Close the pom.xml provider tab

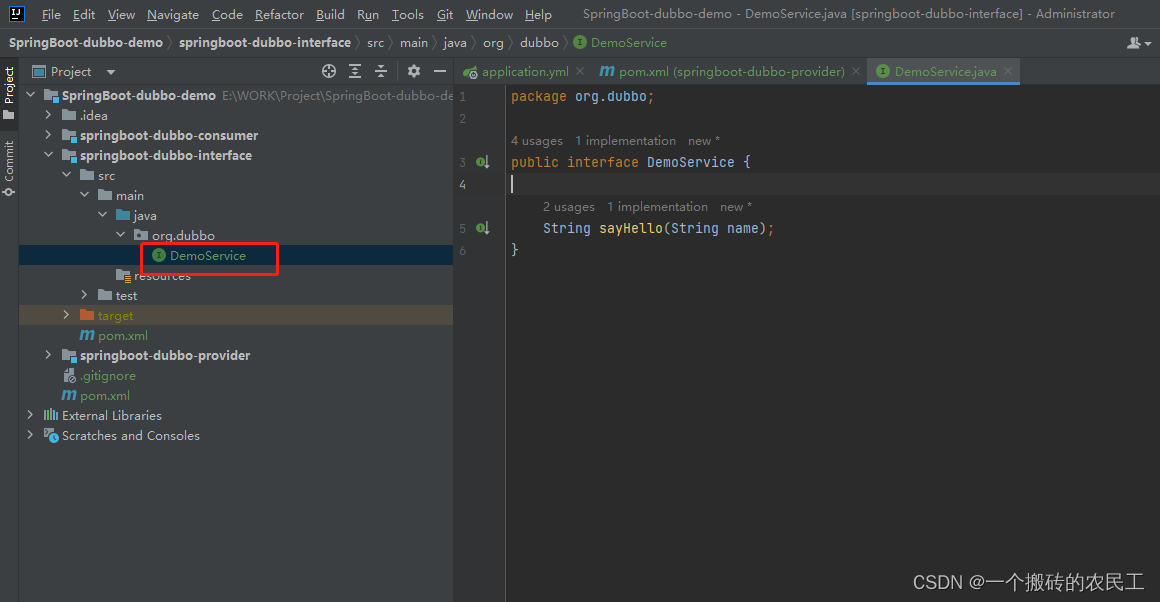click(856, 71)
